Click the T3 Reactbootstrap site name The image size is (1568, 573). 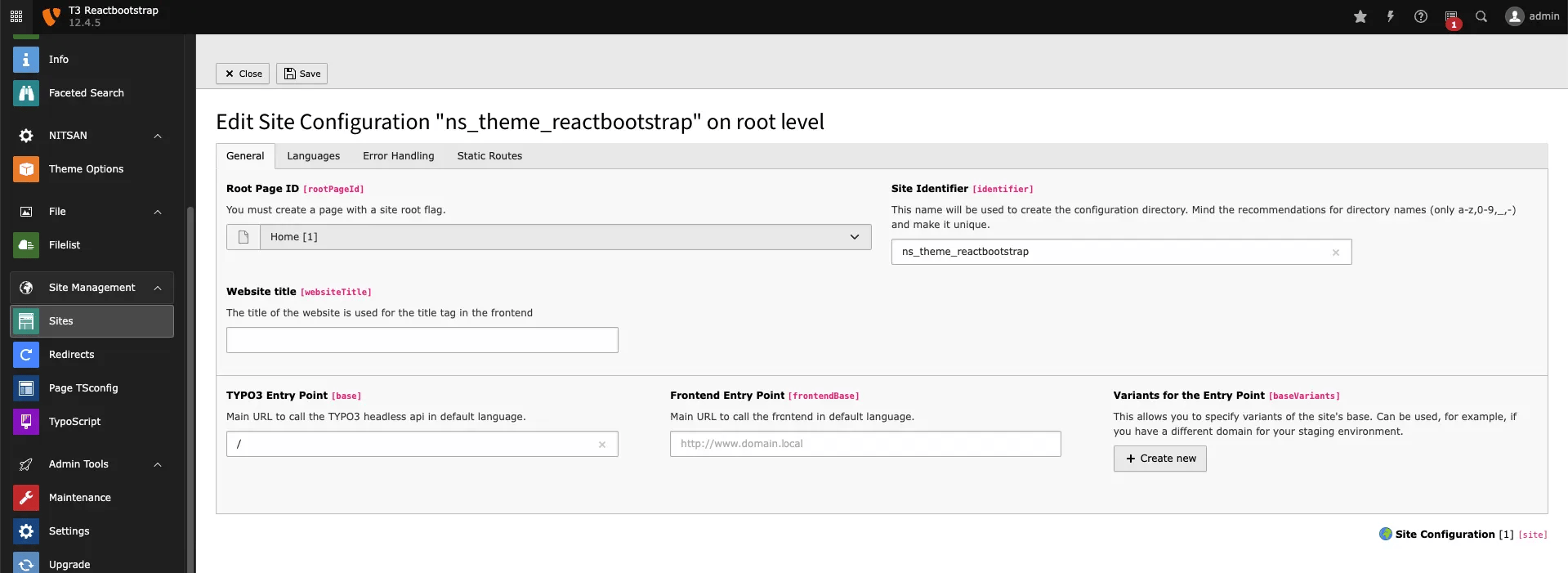coord(114,11)
